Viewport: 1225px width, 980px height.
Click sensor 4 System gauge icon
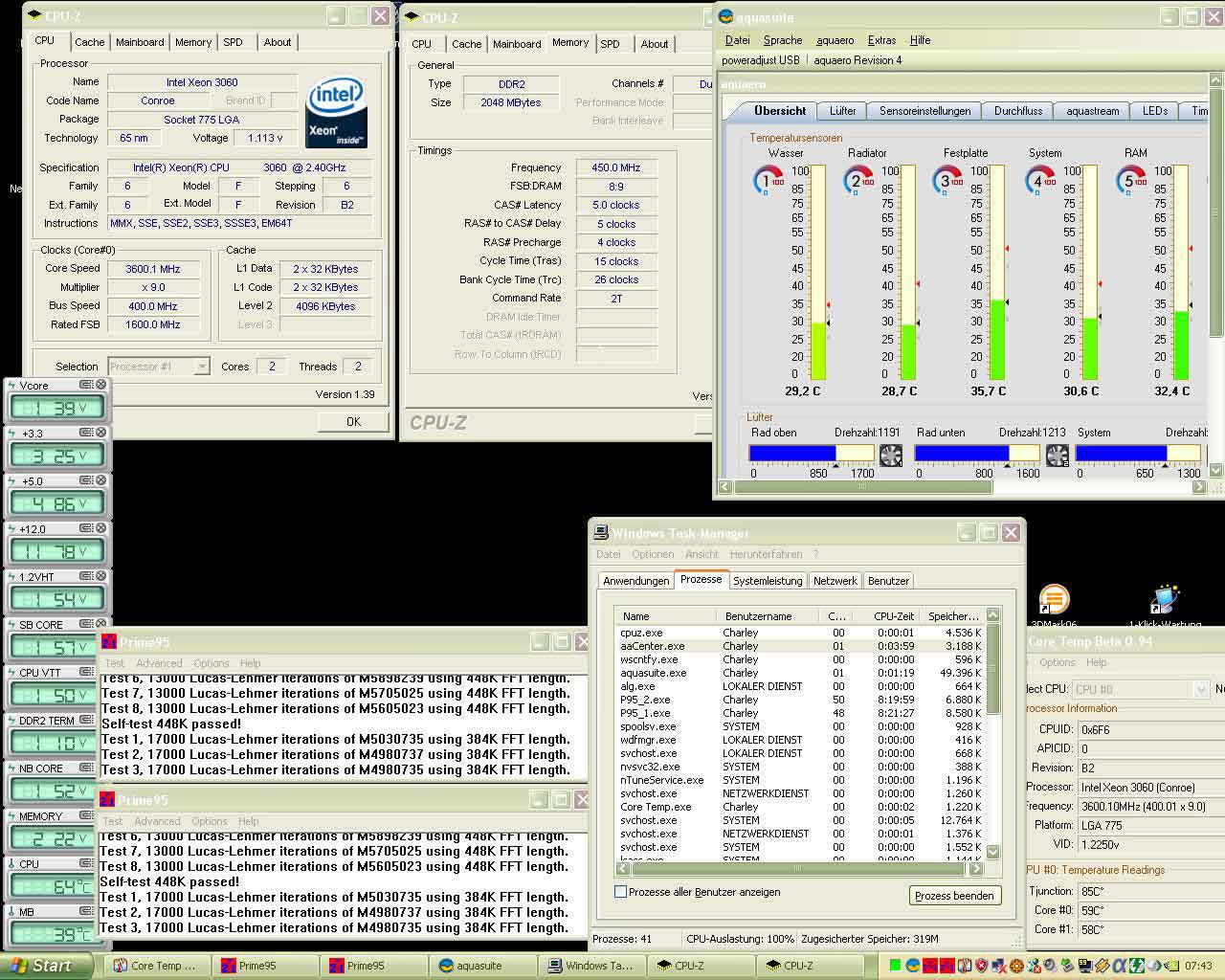pyautogui.click(x=1039, y=180)
